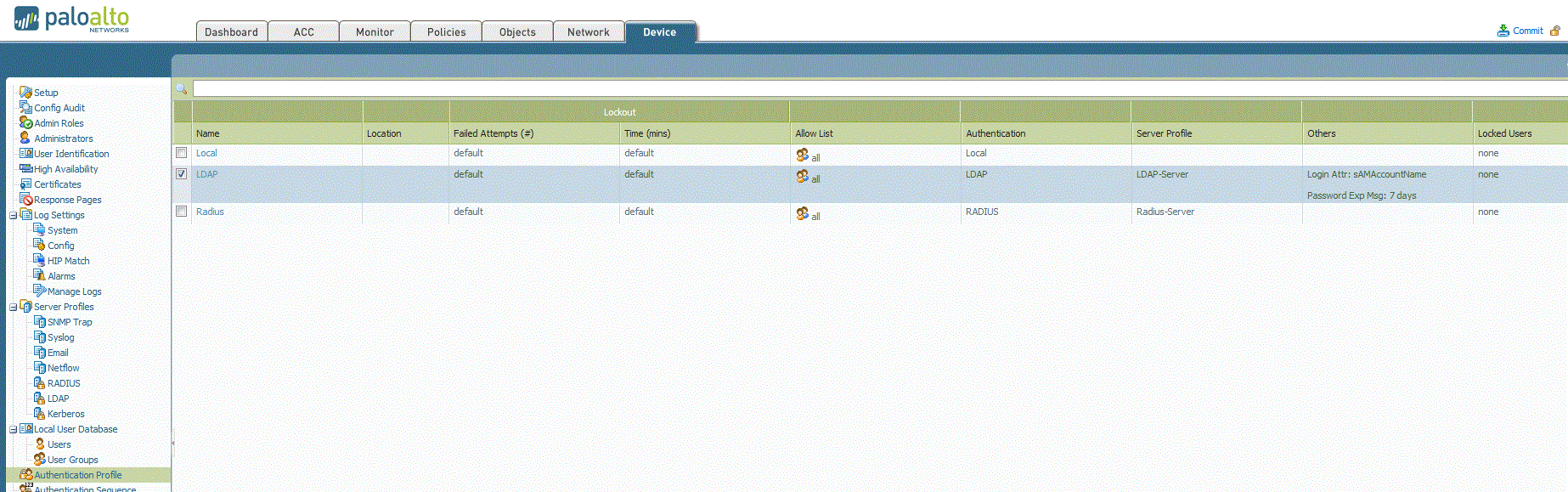Click the RADIUS server profile icon
Viewport: 1568px width, 492px height.
[x=39, y=382]
